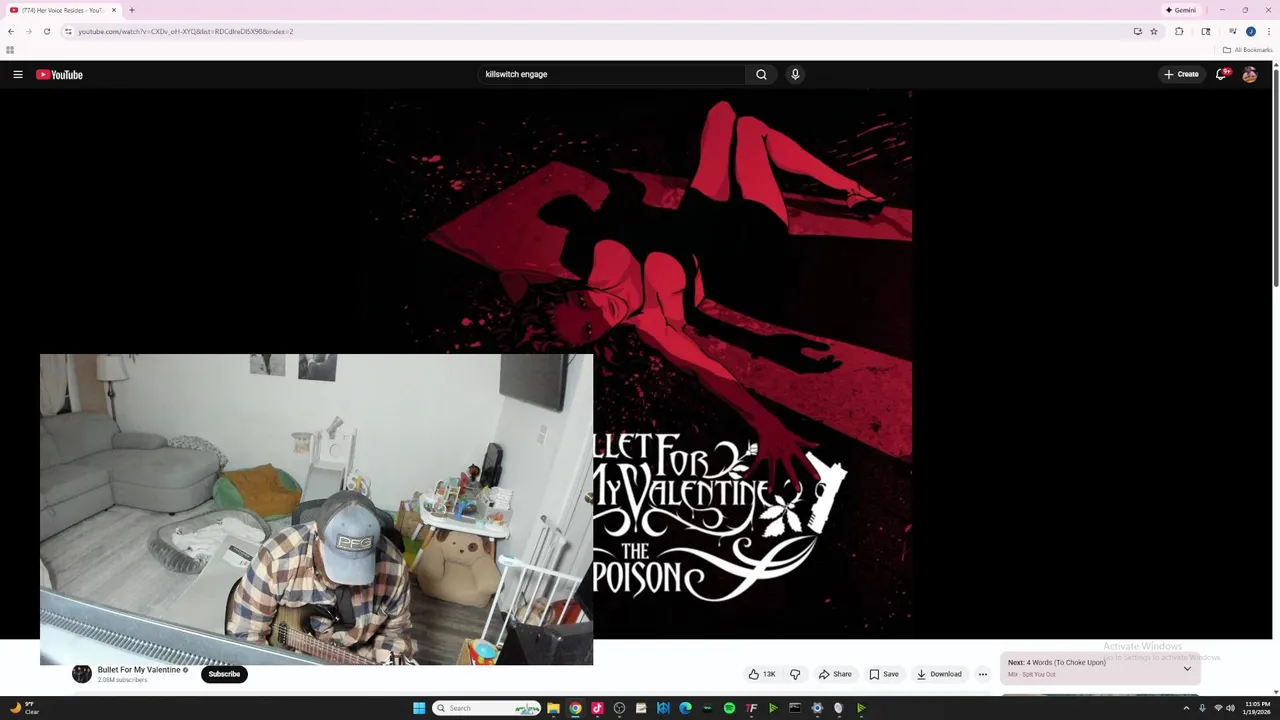This screenshot has width=1280, height=720.
Task: Open the Windows Start menu
Action: (x=419, y=708)
